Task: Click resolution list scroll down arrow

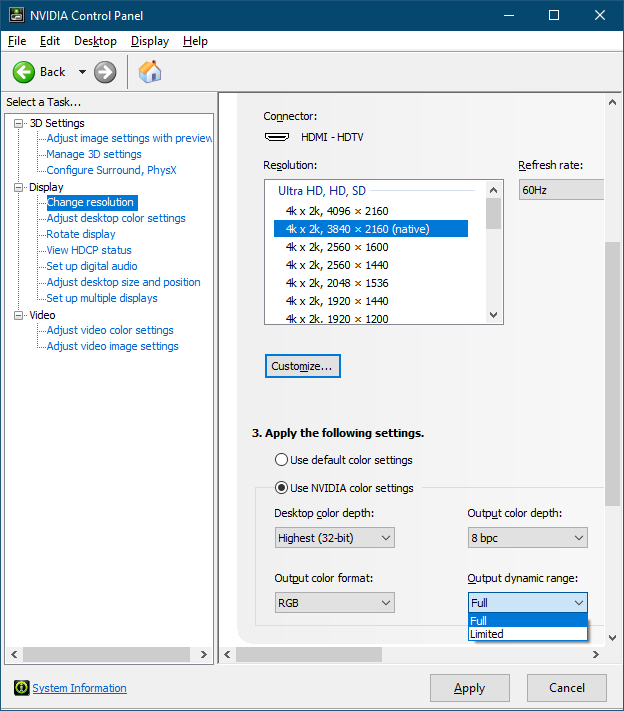Action: (494, 315)
